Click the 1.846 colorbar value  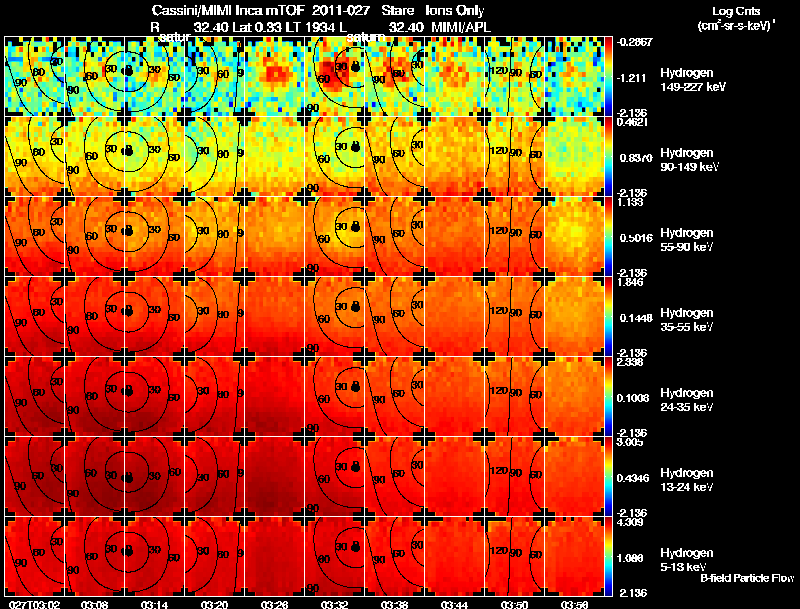point(631,282)
